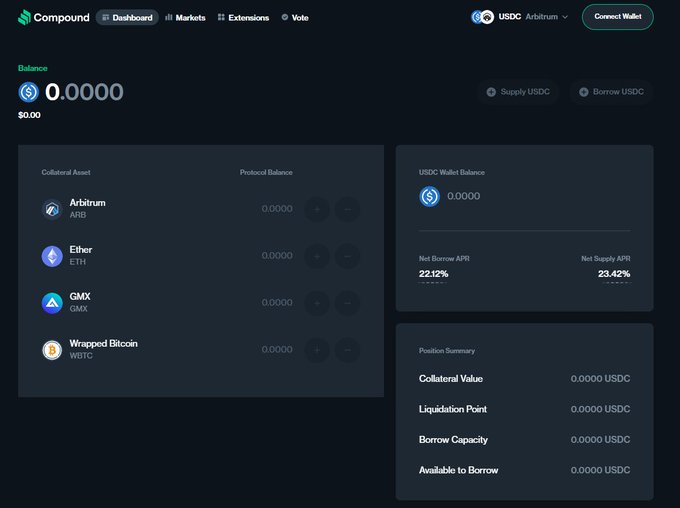Click the Protocol Balance column header
This screenshot has height=508, width=680.
(266, 172)
